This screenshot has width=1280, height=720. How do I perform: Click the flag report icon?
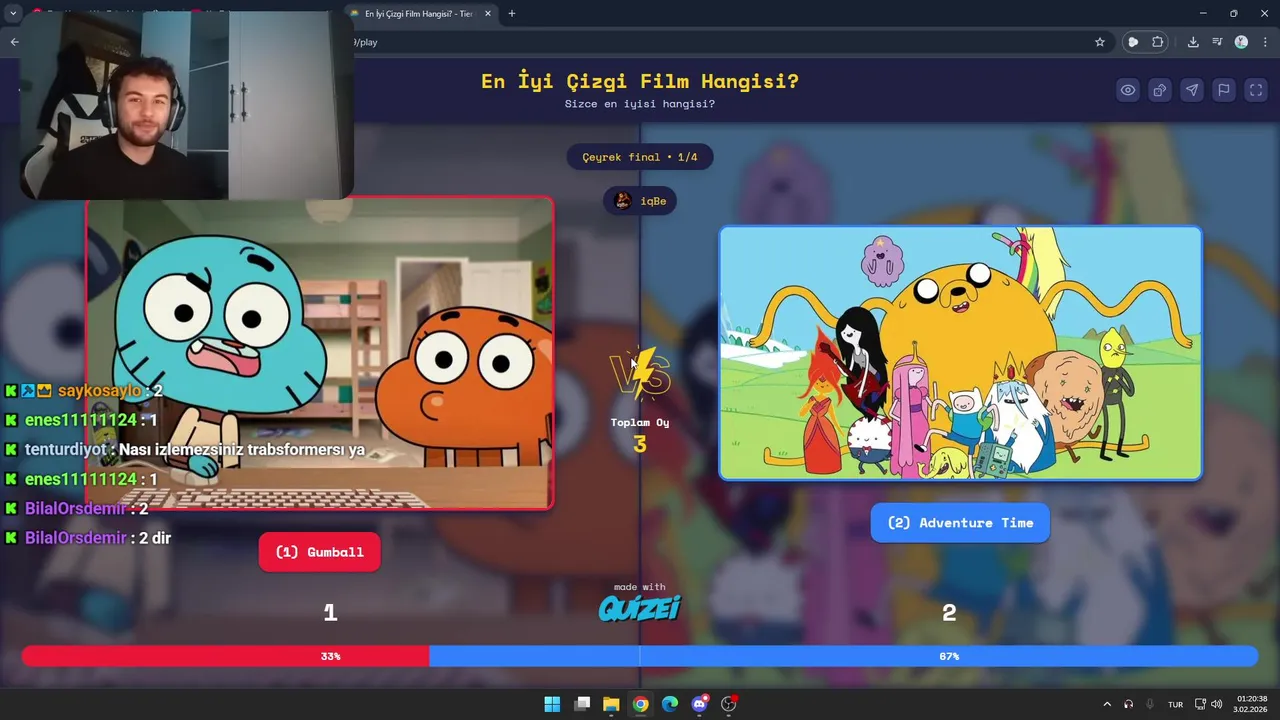pos(1223,90)
